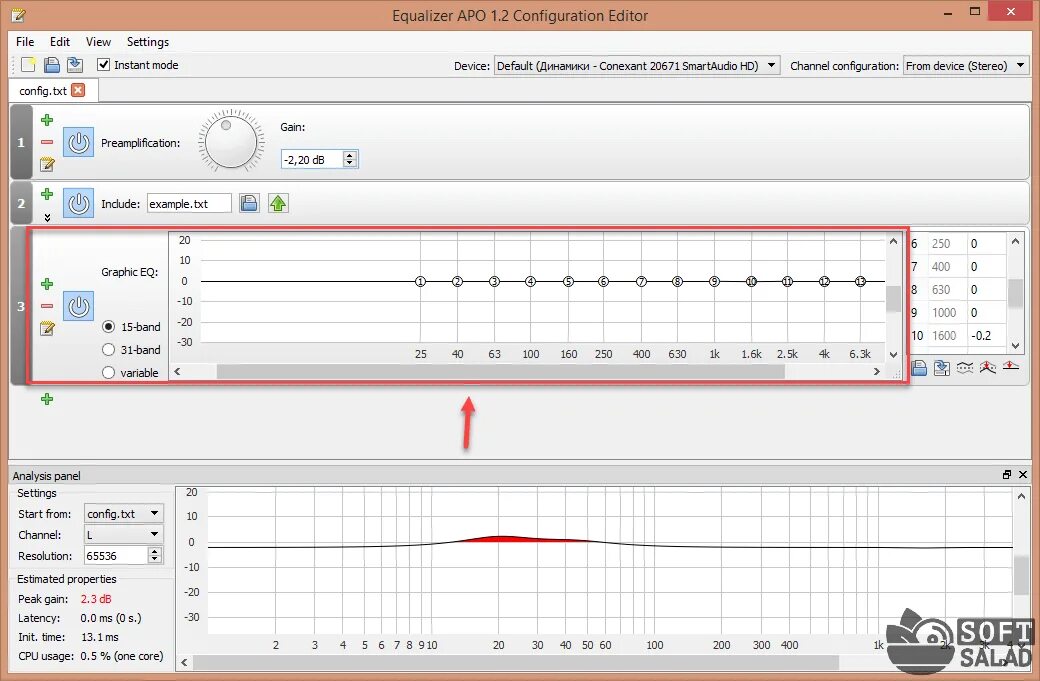The width and height of the screenshot is (1040, 681).
Task: Select EQ band point 13 at 6.3k
Action: [x=860, y=281]
